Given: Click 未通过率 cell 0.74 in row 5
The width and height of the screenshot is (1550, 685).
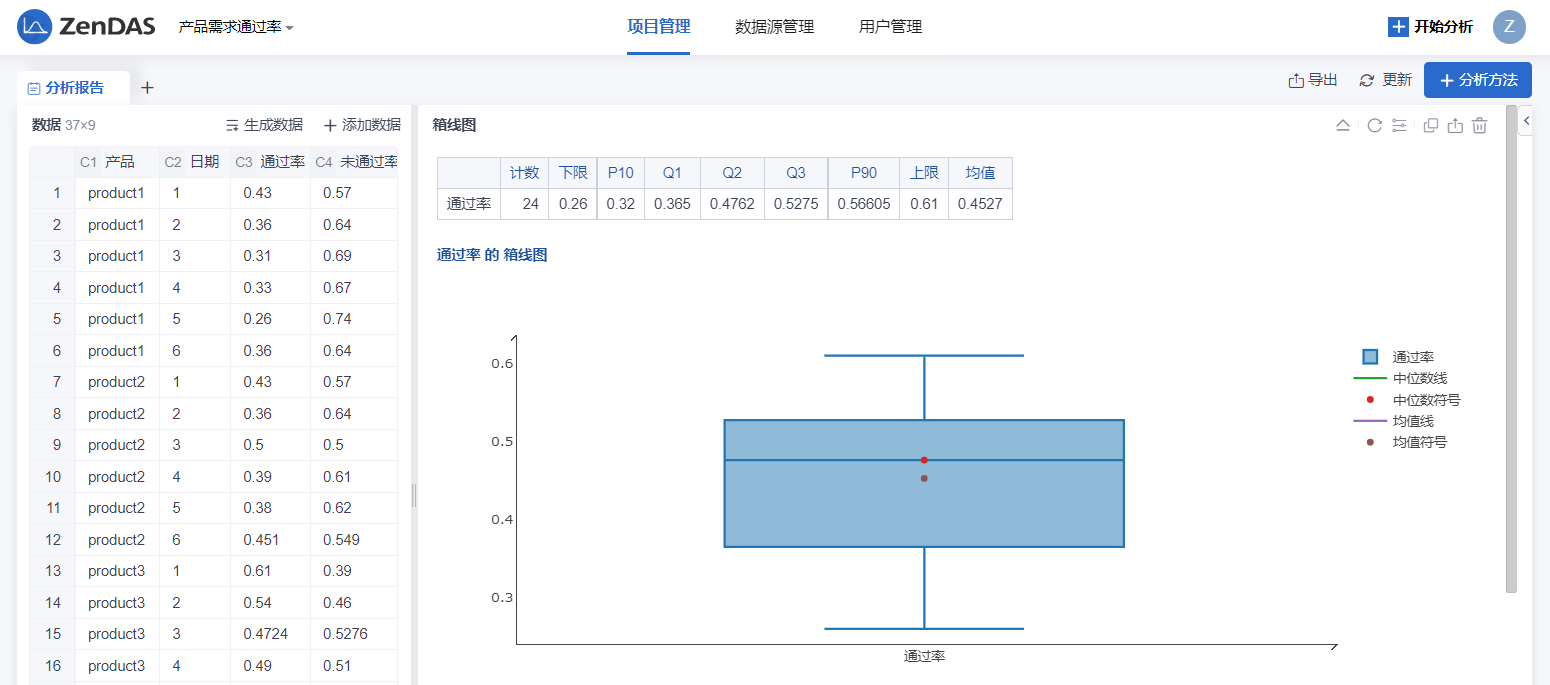Looking at the screenshot, I should point(354,319).
